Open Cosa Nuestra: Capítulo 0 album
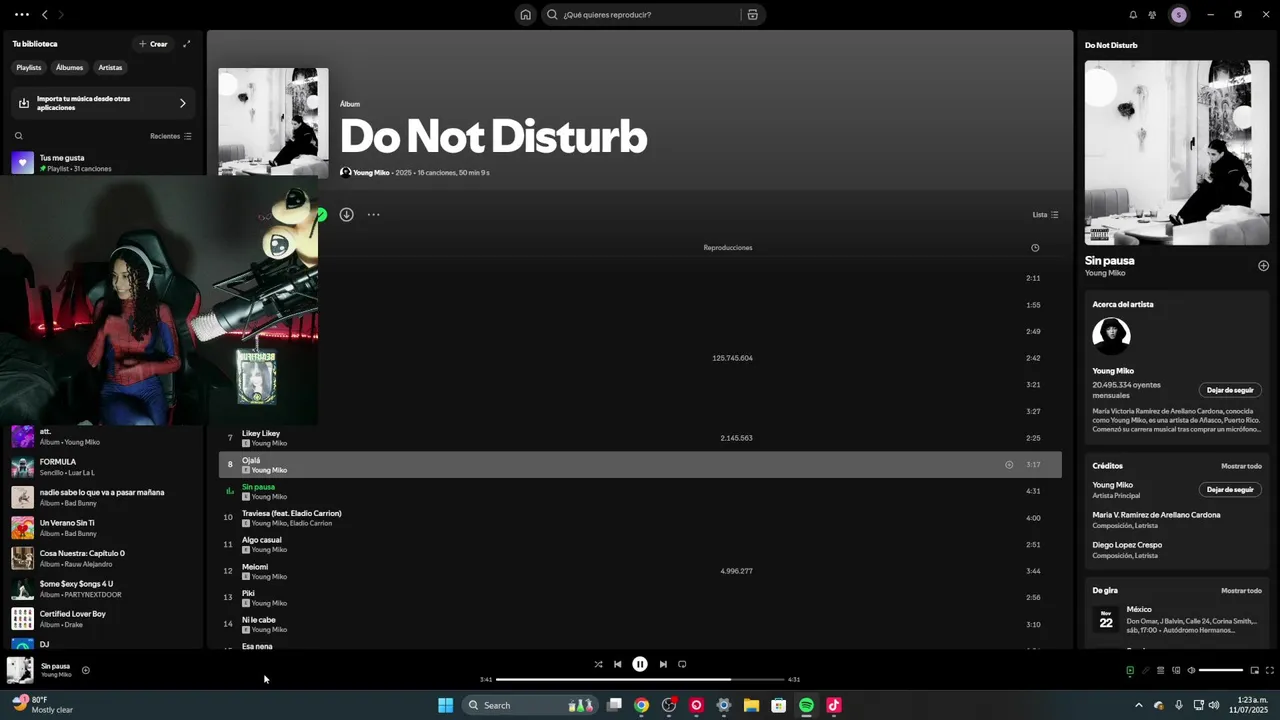The image size is (1280, 720). 105,558
